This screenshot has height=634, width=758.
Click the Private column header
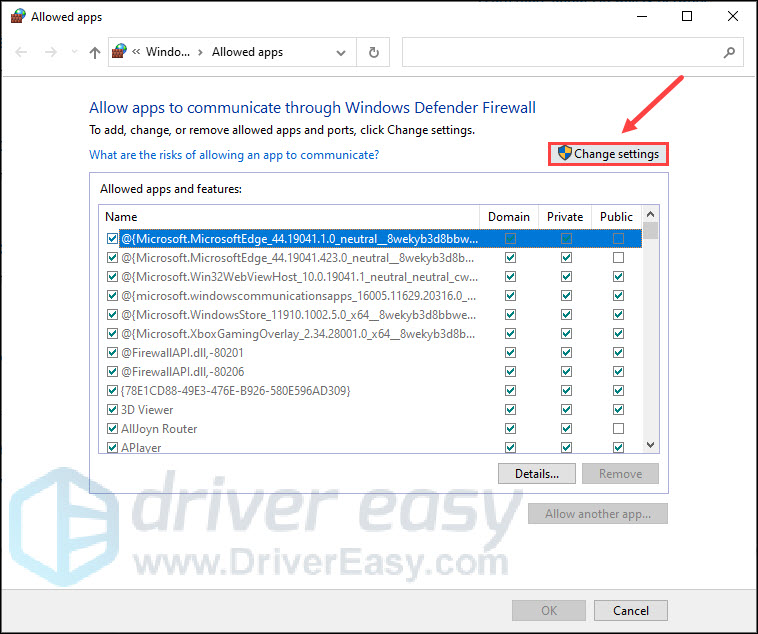point(565,217)
